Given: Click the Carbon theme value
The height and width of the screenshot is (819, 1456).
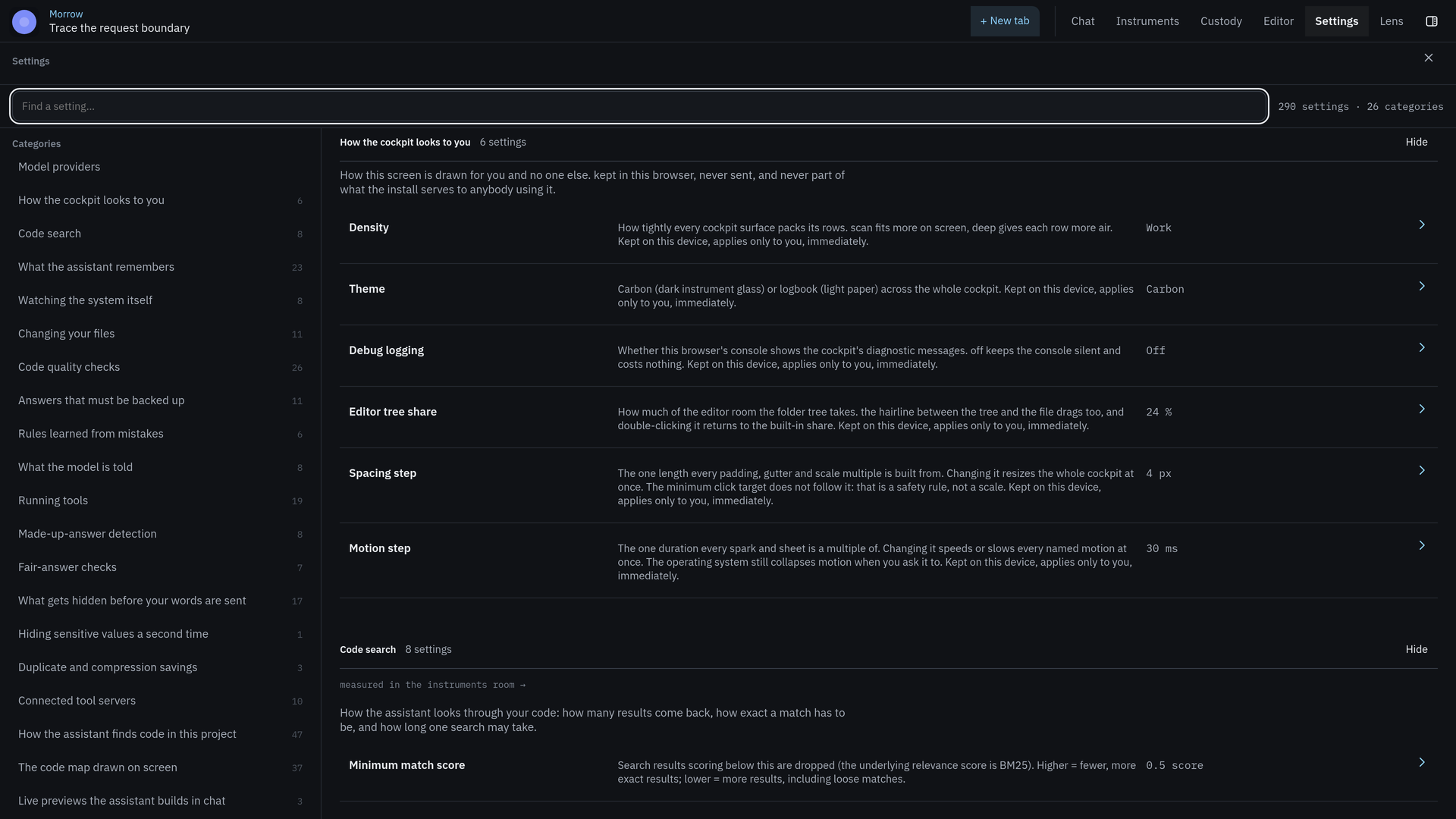Looking at the screenshot, I should click(x=1165, y=289).
